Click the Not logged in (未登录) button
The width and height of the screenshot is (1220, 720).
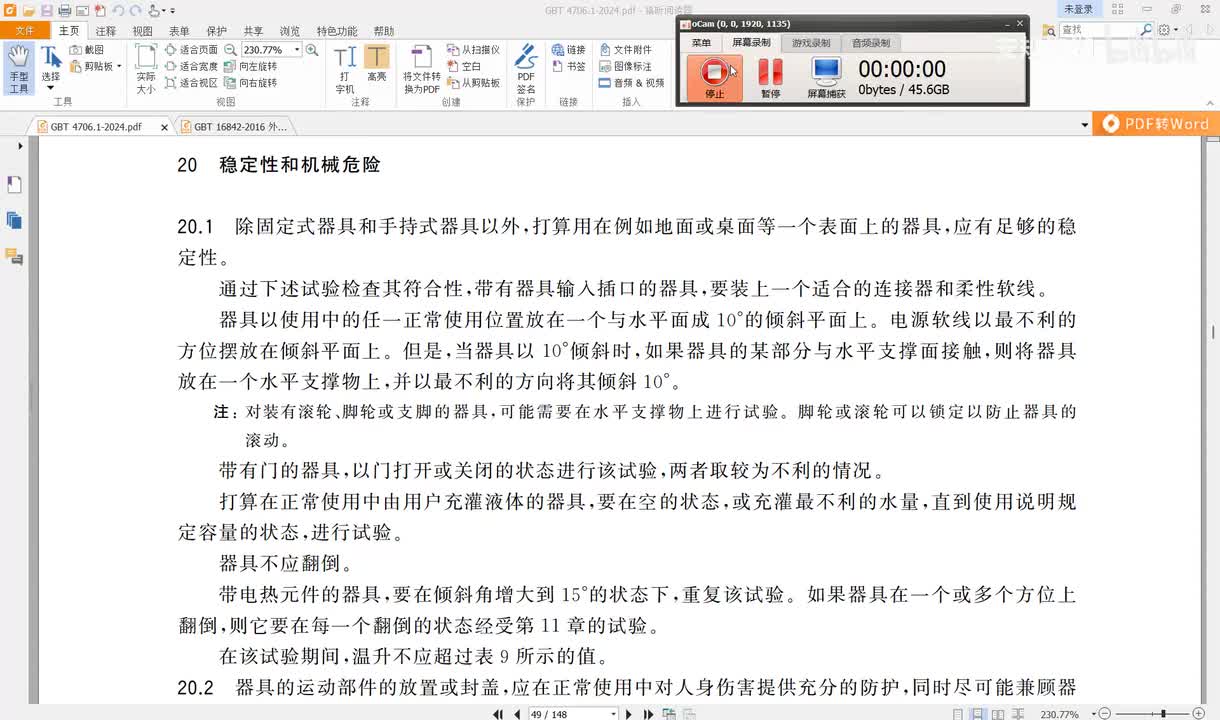pyautogui.click(x=1078, y=9)
